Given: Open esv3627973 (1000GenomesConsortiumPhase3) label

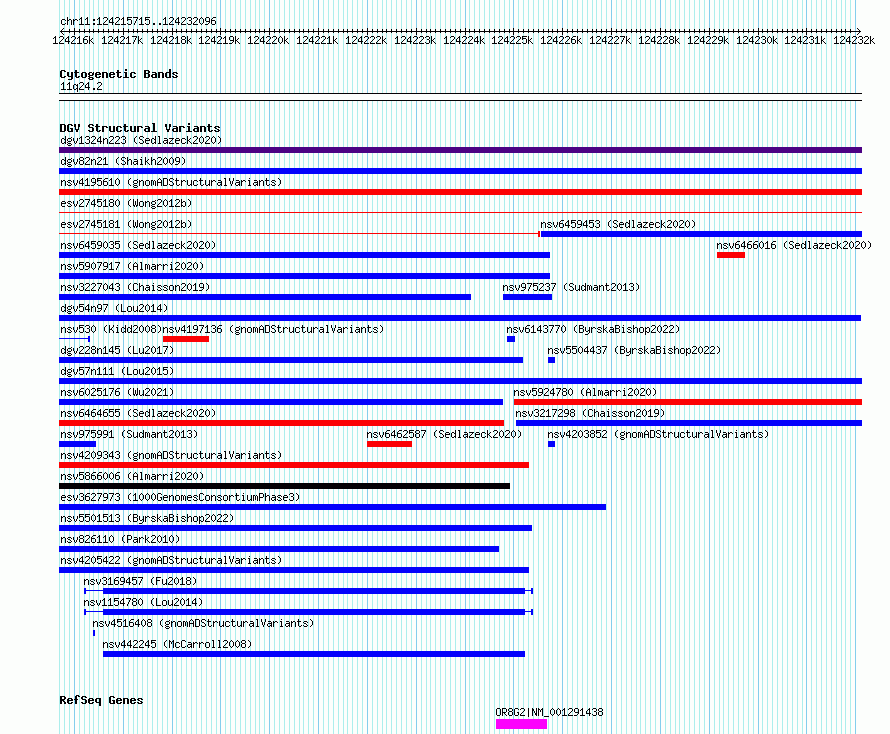Looking at the screenshot, I should tap(180, 497).
